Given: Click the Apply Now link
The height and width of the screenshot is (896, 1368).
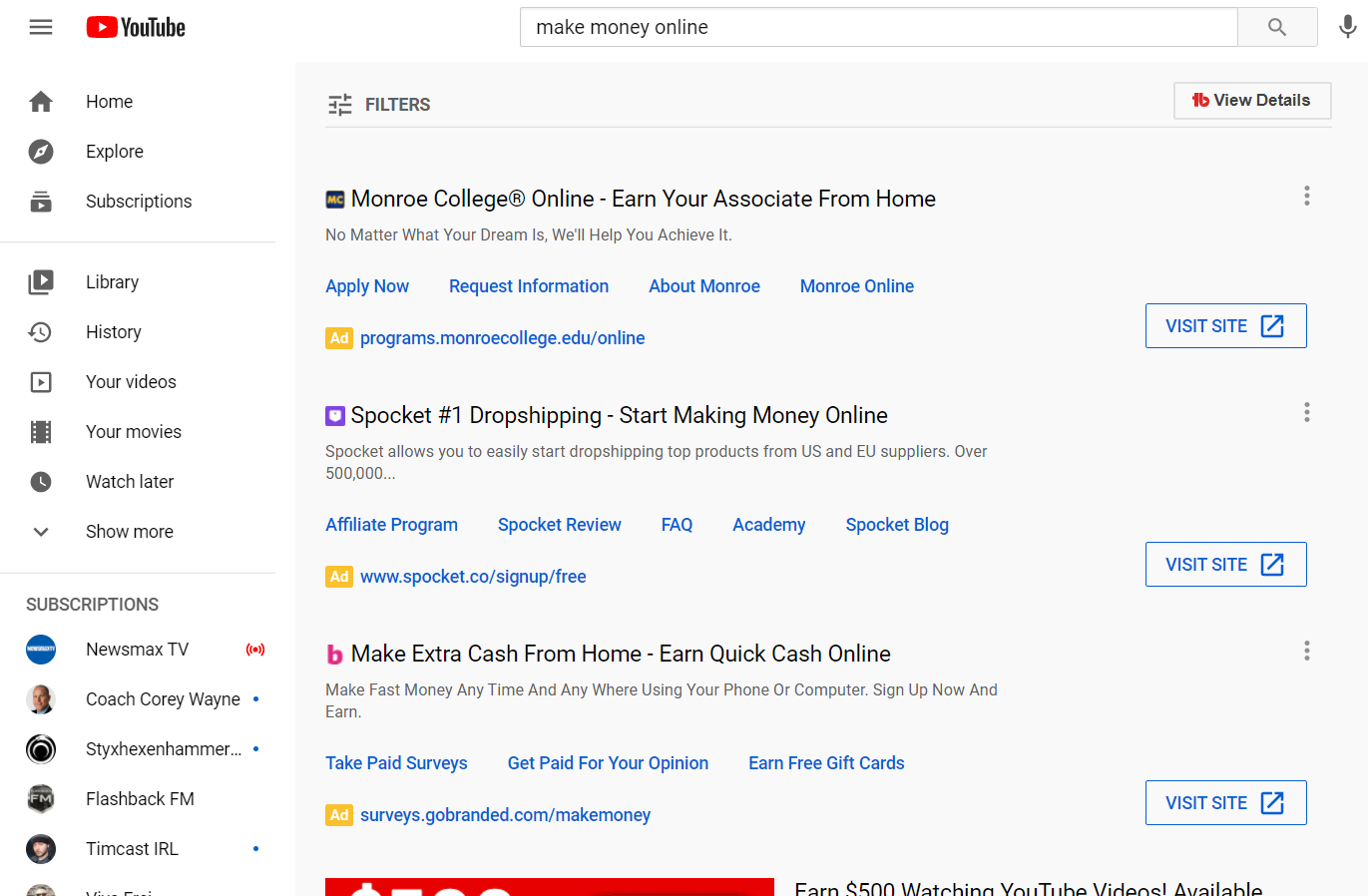Looking at the screenshot, I should [x=367, y=286].
